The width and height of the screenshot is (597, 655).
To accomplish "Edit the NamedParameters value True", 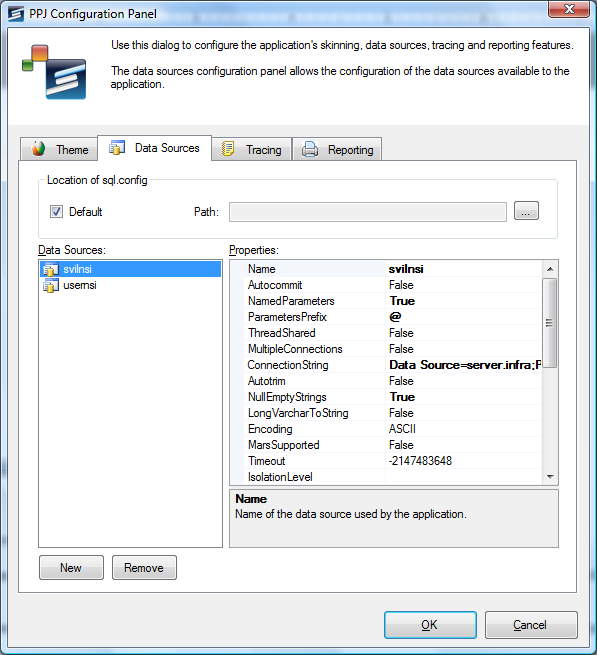I will pyautogui.click(x=464, y=301).
